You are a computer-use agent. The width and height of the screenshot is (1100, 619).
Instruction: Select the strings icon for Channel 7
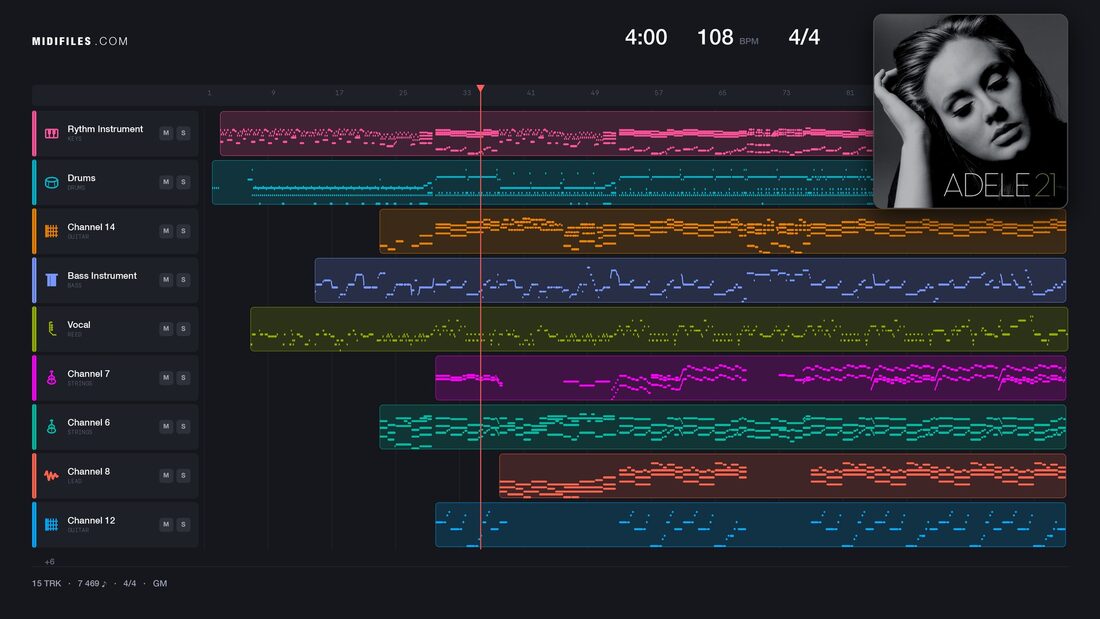[x=51, y=378]
